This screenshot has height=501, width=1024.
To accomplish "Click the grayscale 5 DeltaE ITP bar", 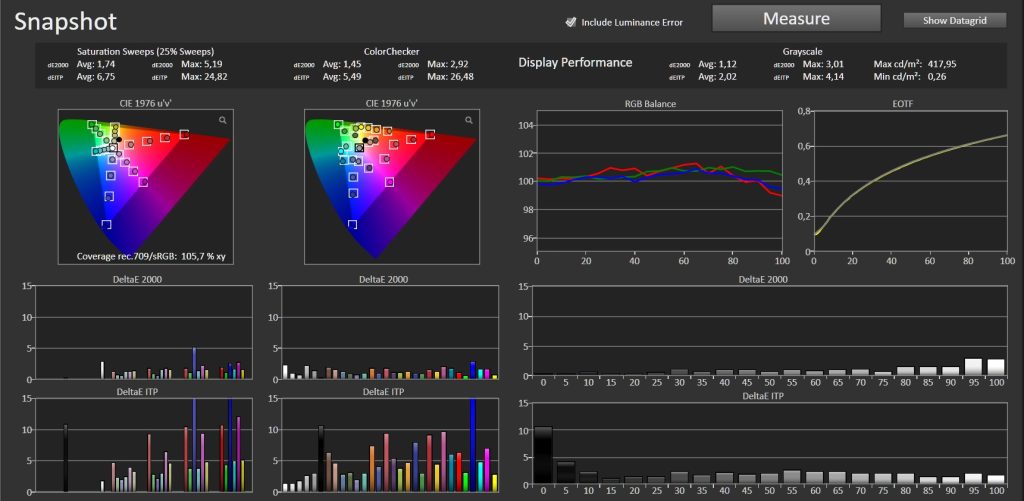I will click(566, 473).
